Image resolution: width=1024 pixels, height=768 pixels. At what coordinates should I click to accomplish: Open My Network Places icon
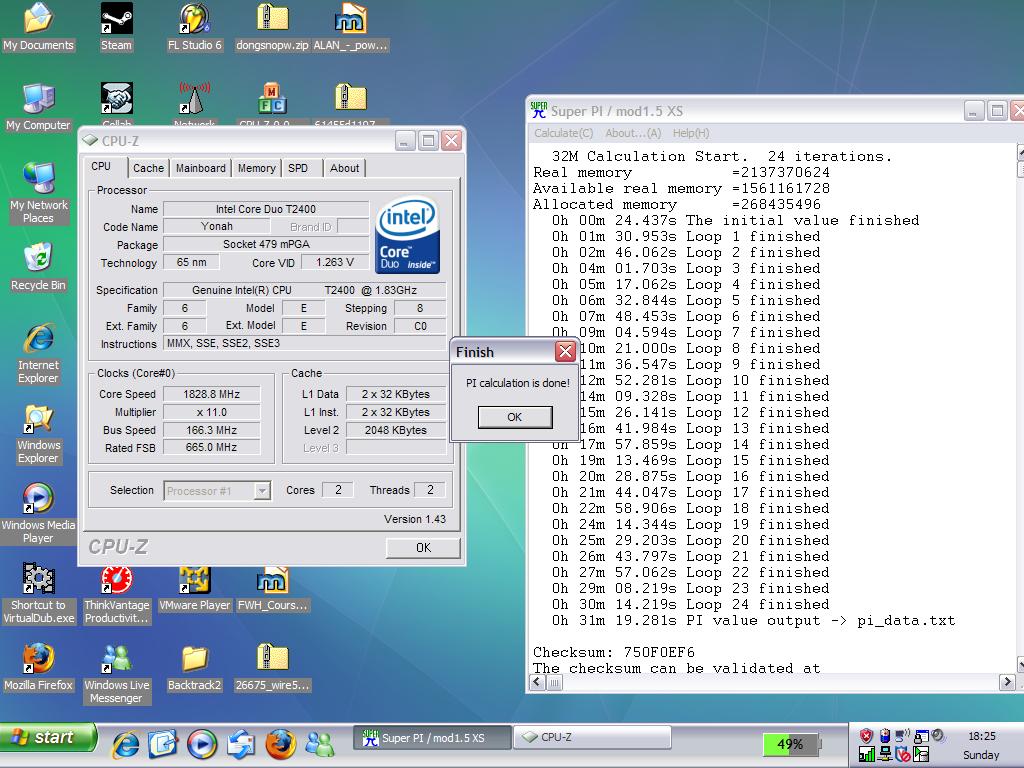pos(38,193)
